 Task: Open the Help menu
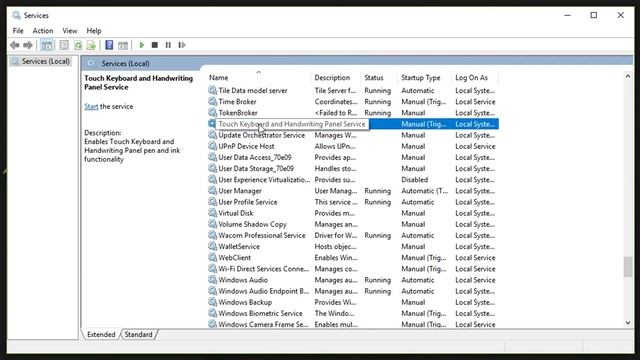pyautogui.click(x=93, y=31)
